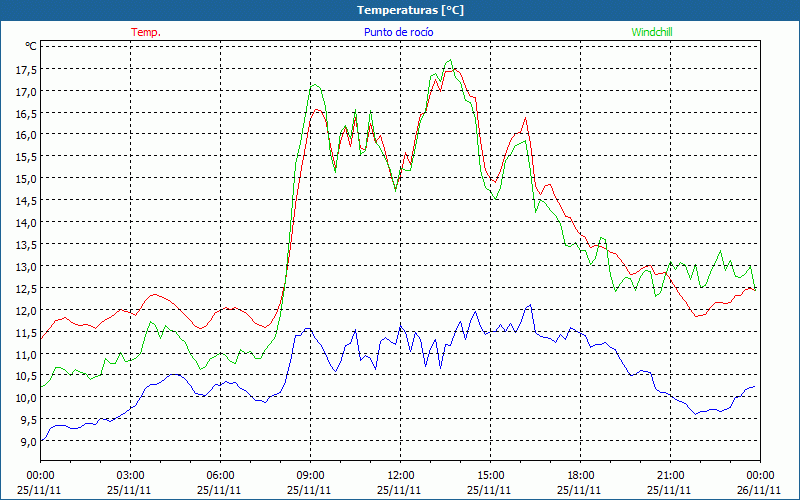Click the 16,5 y-axis value
The image size is (800, 500).
click(26, 114)
